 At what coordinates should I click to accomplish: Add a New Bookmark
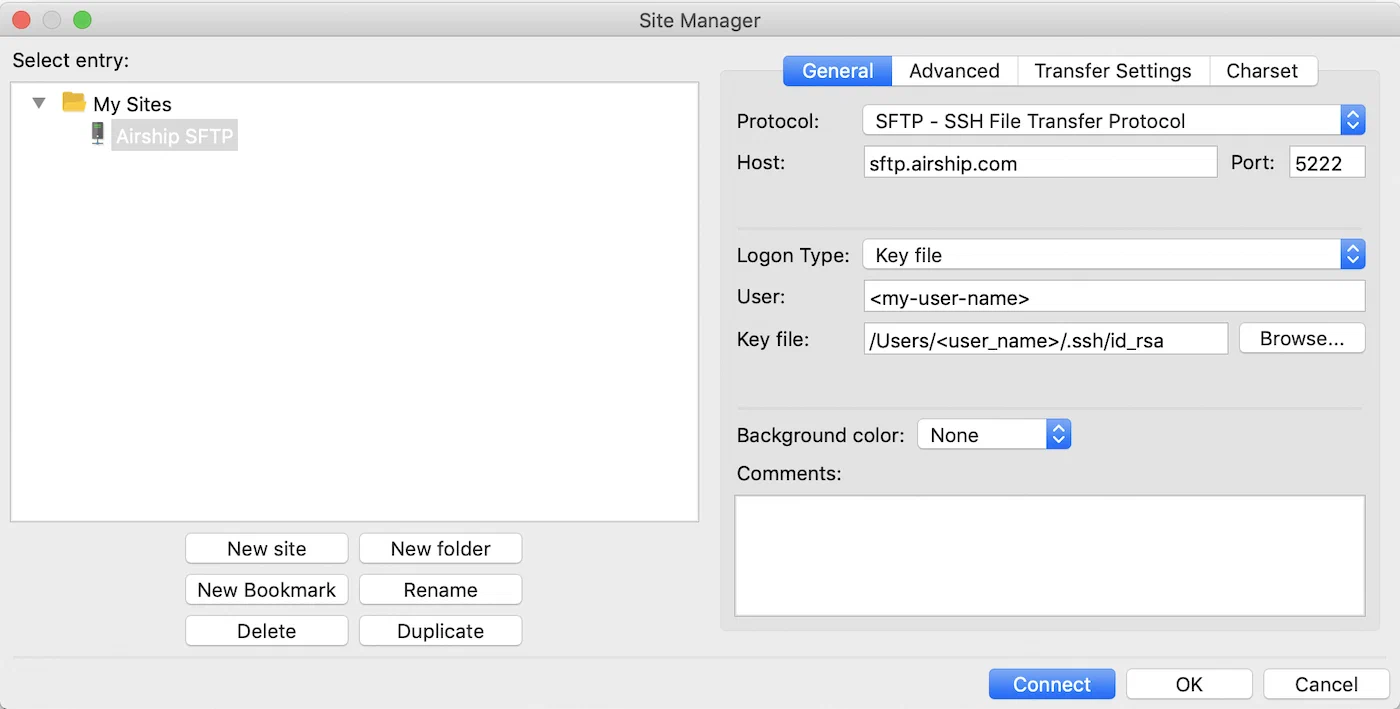266,589
